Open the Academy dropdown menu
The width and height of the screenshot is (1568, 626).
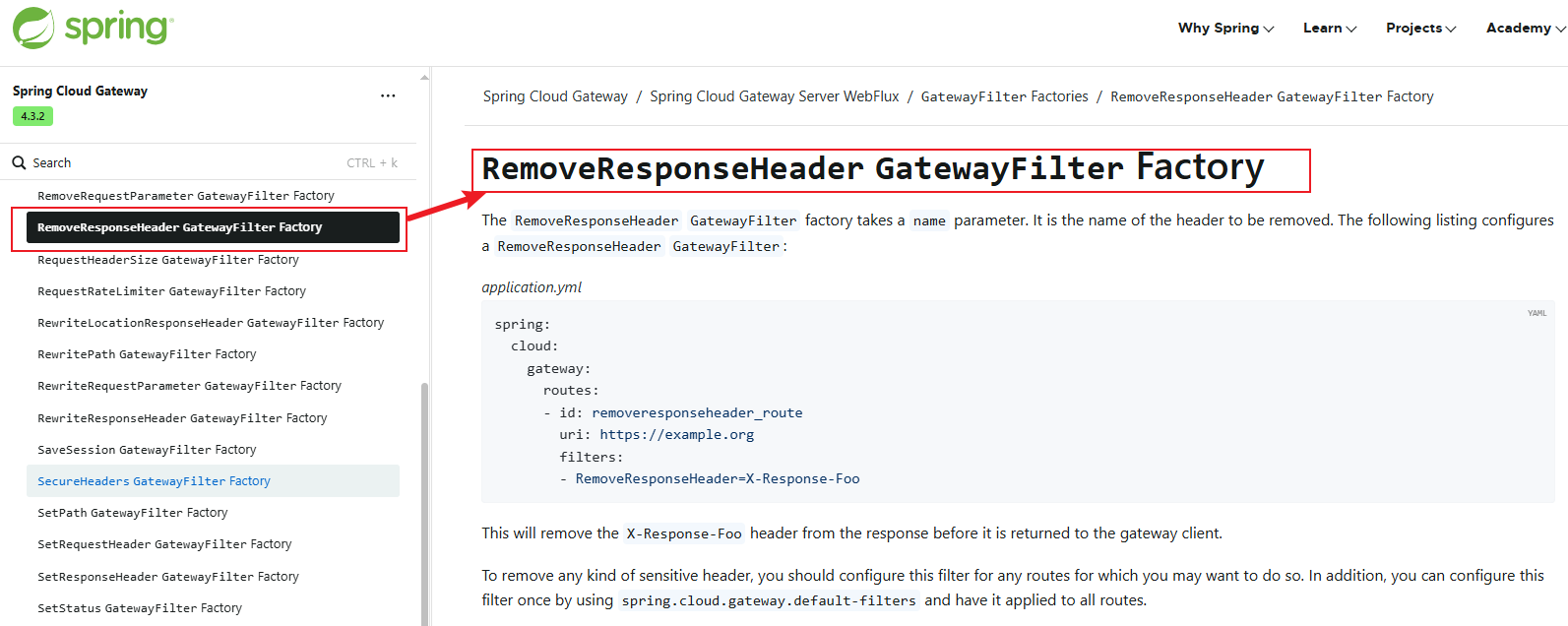[1526, 28]
